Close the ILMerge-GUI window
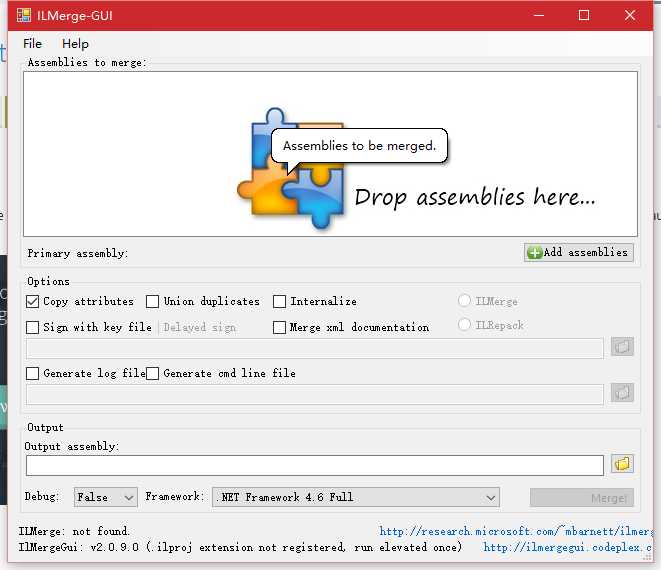661x570 pixels. point(630,16)
